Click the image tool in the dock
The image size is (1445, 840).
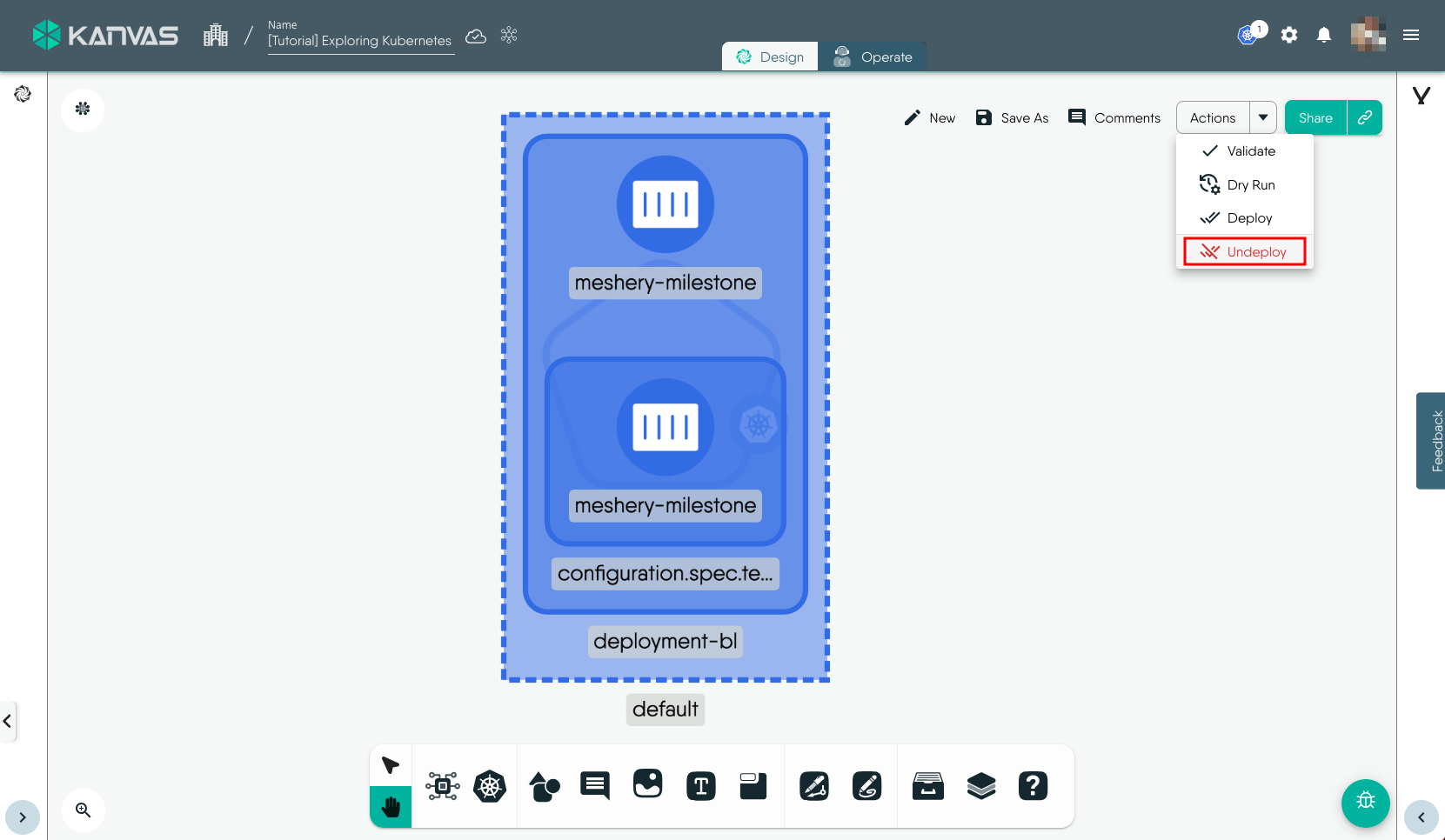(x=647, y=784)
